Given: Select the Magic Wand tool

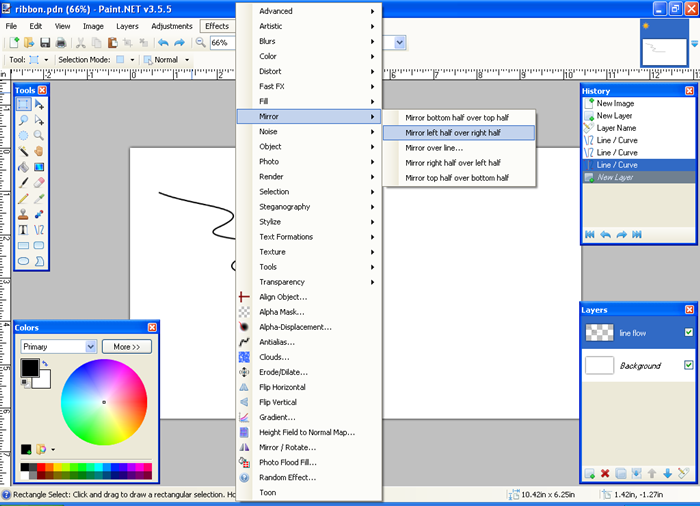Looking at the screenshot, I should coord(23,151).
